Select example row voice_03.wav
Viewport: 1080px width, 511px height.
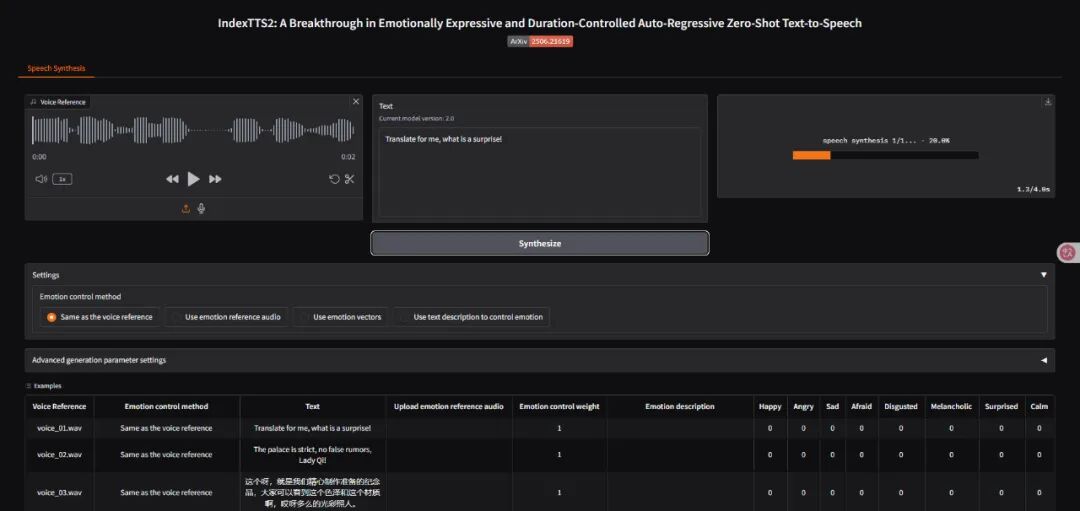click(59, 492)
